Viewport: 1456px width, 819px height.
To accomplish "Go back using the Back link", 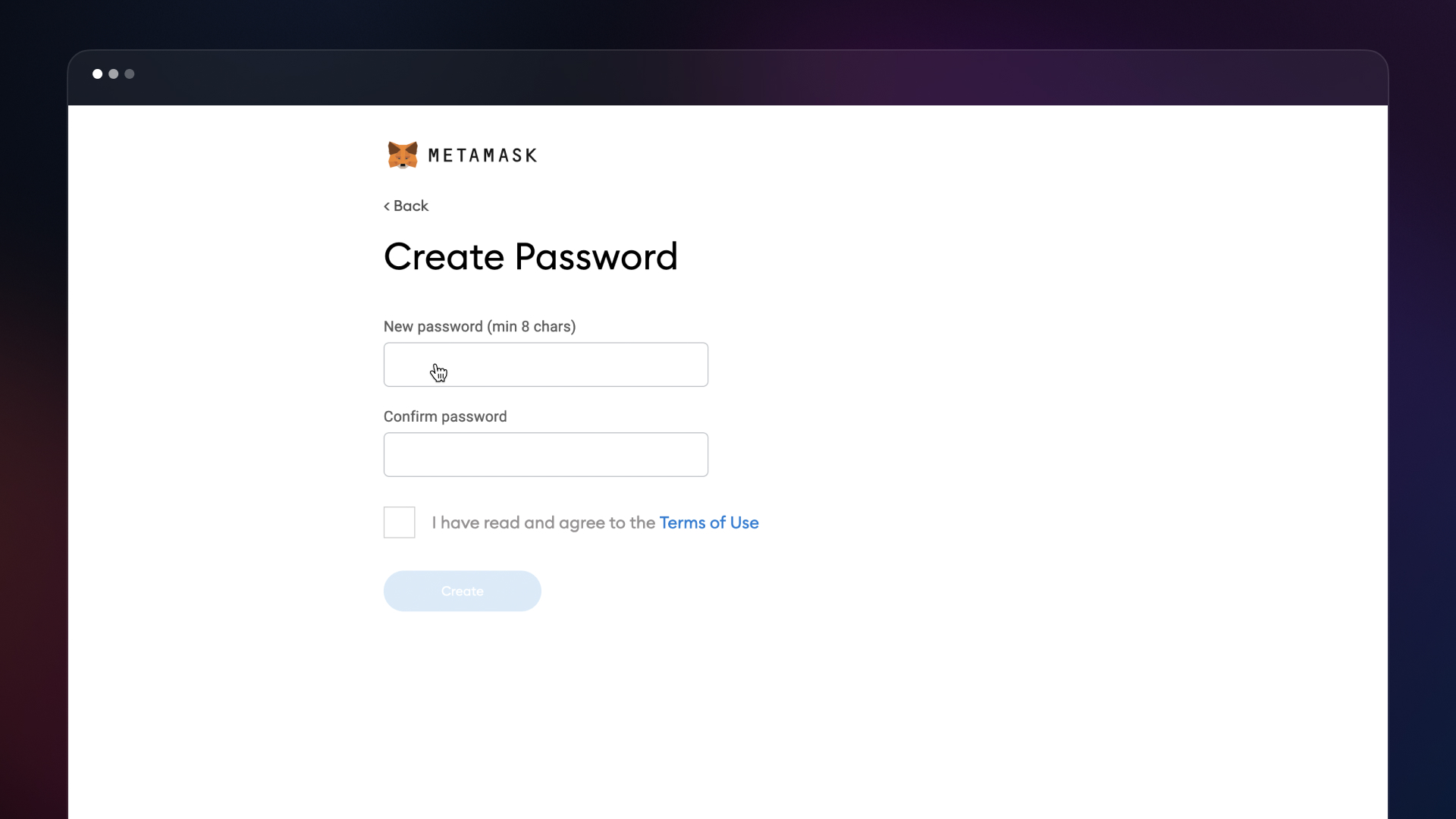I will tap(410, 206).
